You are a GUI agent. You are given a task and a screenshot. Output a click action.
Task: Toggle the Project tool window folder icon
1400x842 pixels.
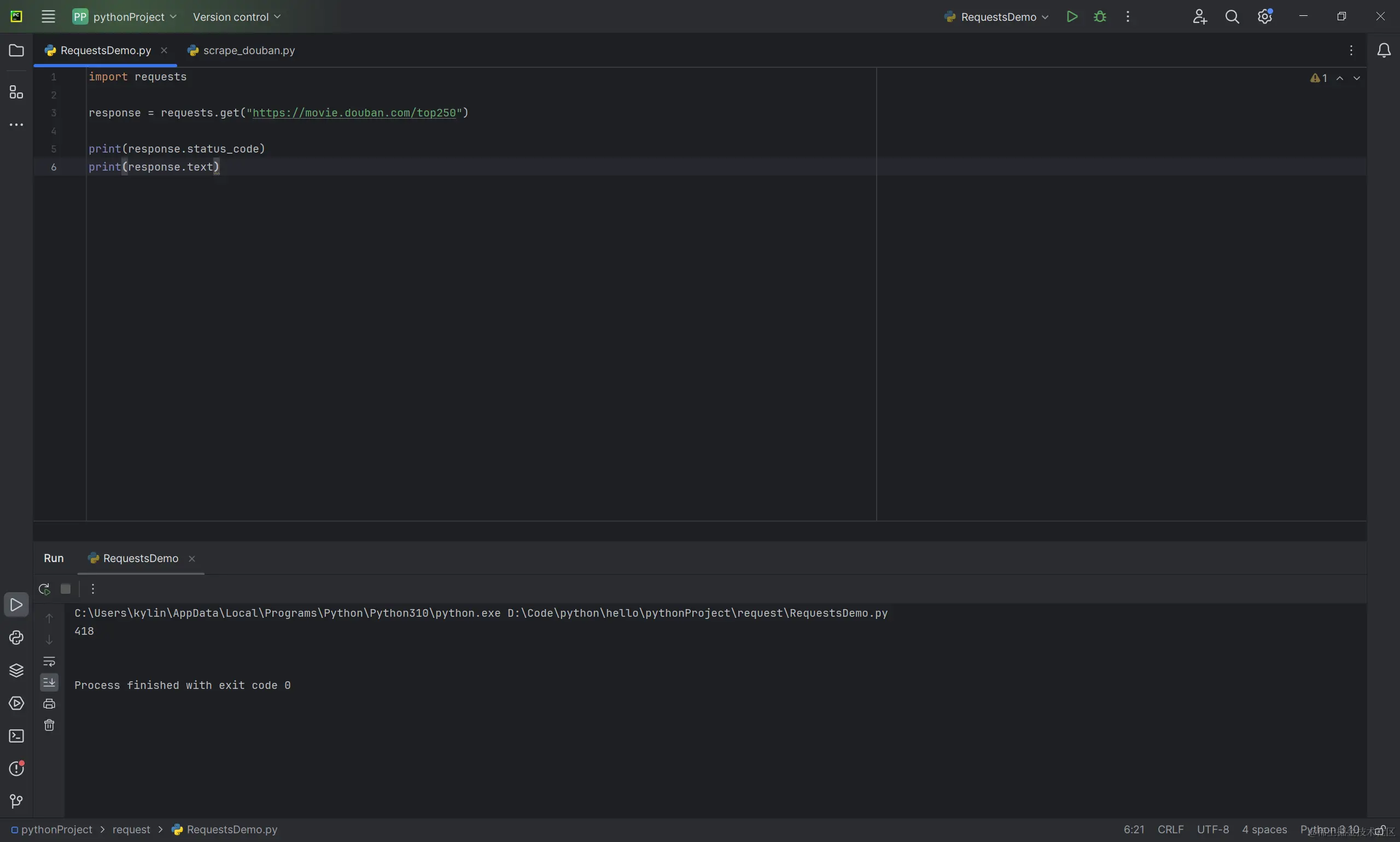click(x=16, y=50)
